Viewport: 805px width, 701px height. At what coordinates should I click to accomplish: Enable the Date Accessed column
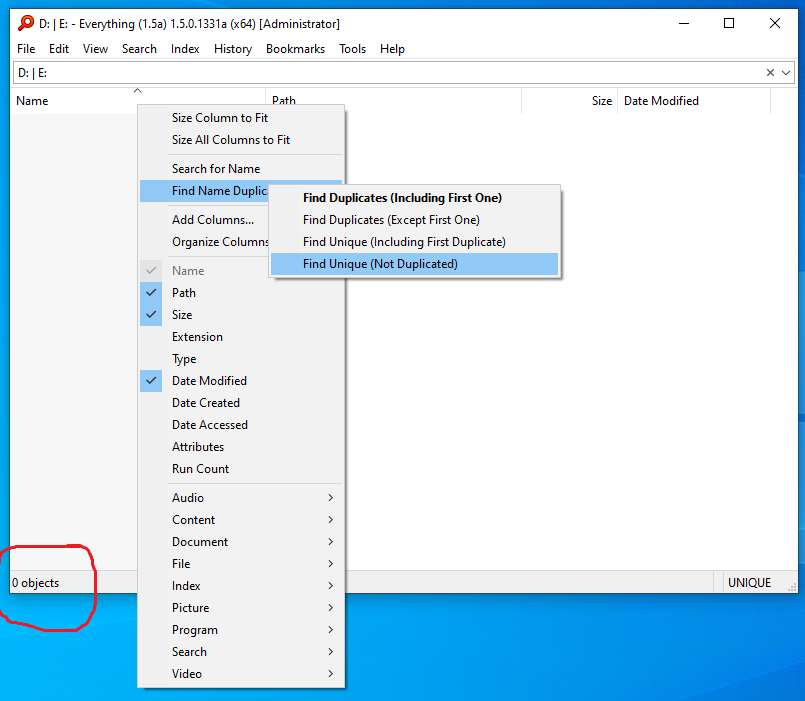coord(241,425)
